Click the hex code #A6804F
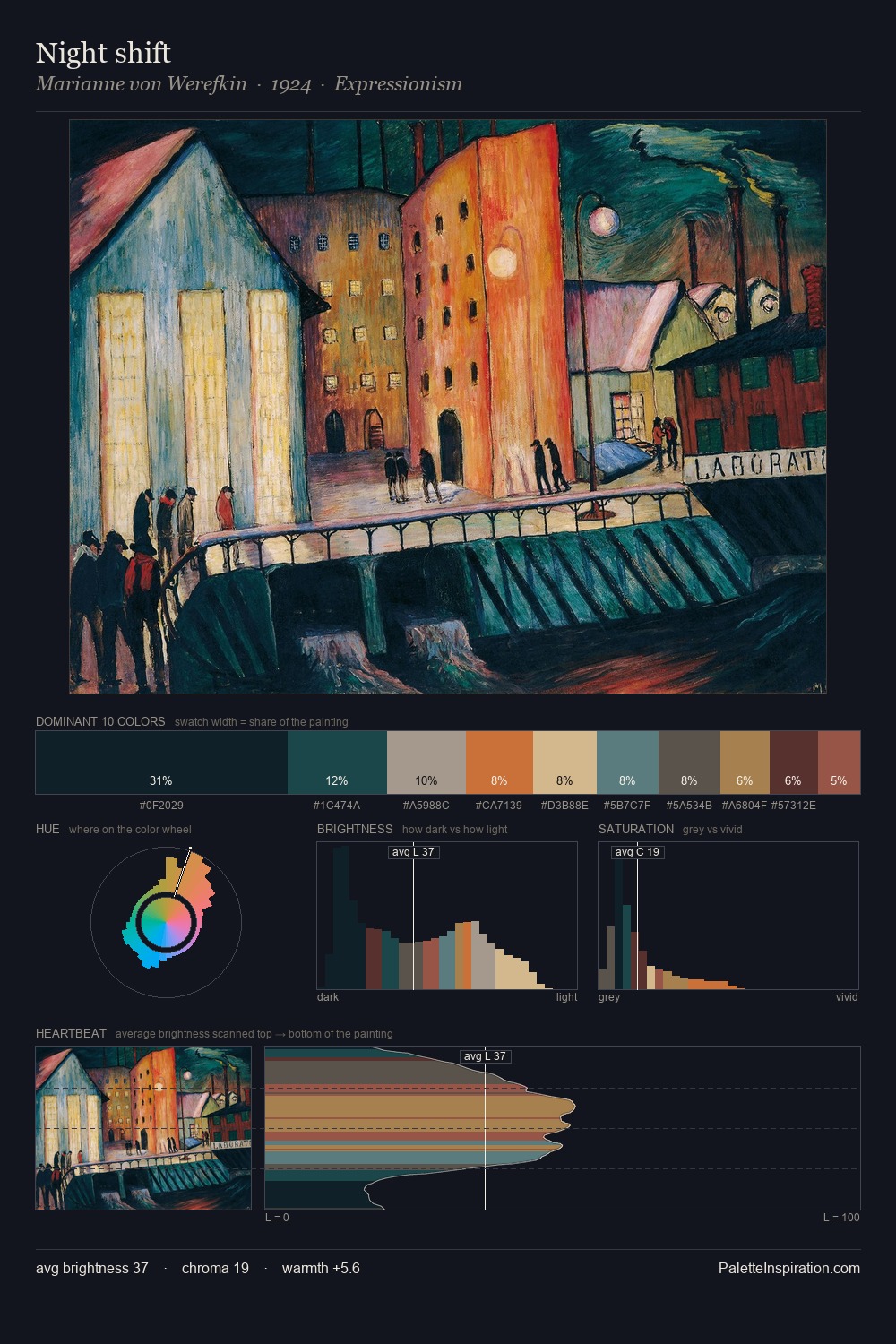896x1344 pixels. click(745, 806)
